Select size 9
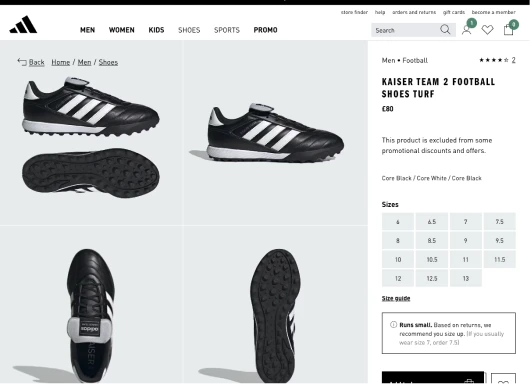Image resolution: width=530 pixels, height=384 pixels. coord(466,241)
